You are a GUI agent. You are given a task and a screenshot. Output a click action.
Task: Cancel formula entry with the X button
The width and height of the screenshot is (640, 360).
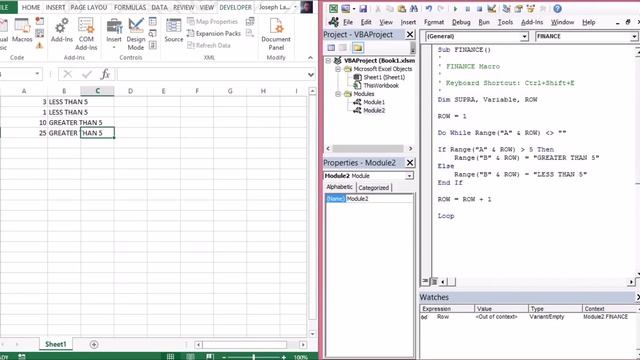[68, 74]
